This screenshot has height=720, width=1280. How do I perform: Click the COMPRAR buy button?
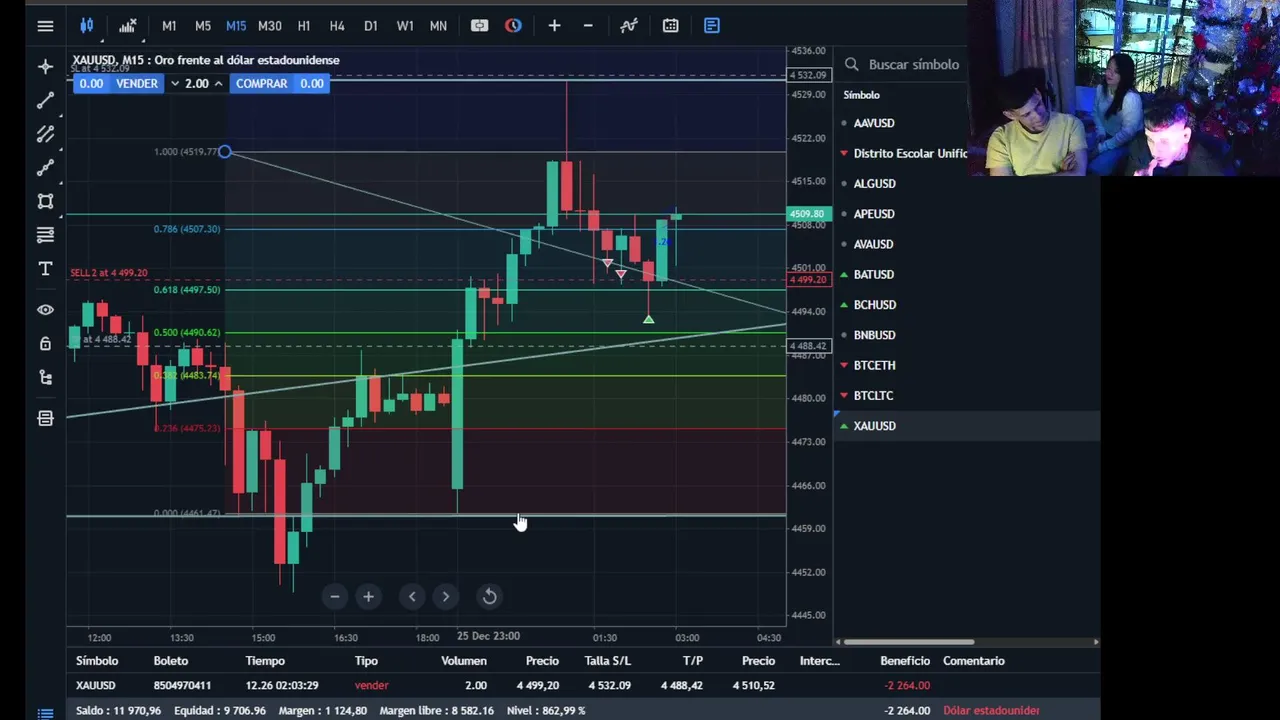pos(262,84)
